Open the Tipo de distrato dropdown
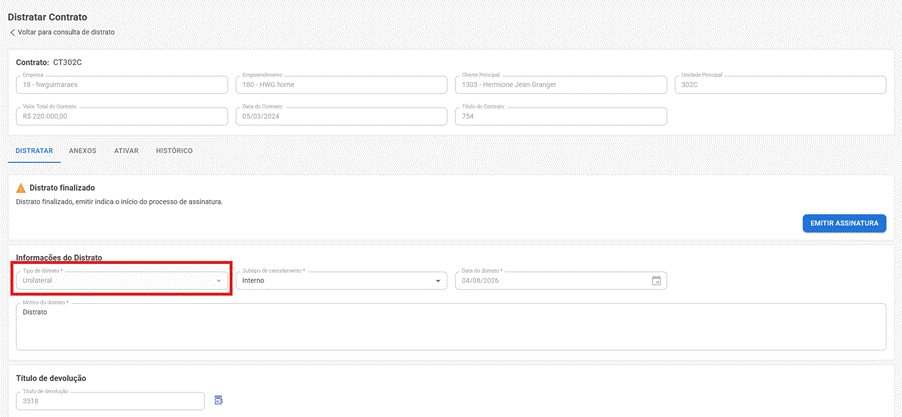 point(122,281)
